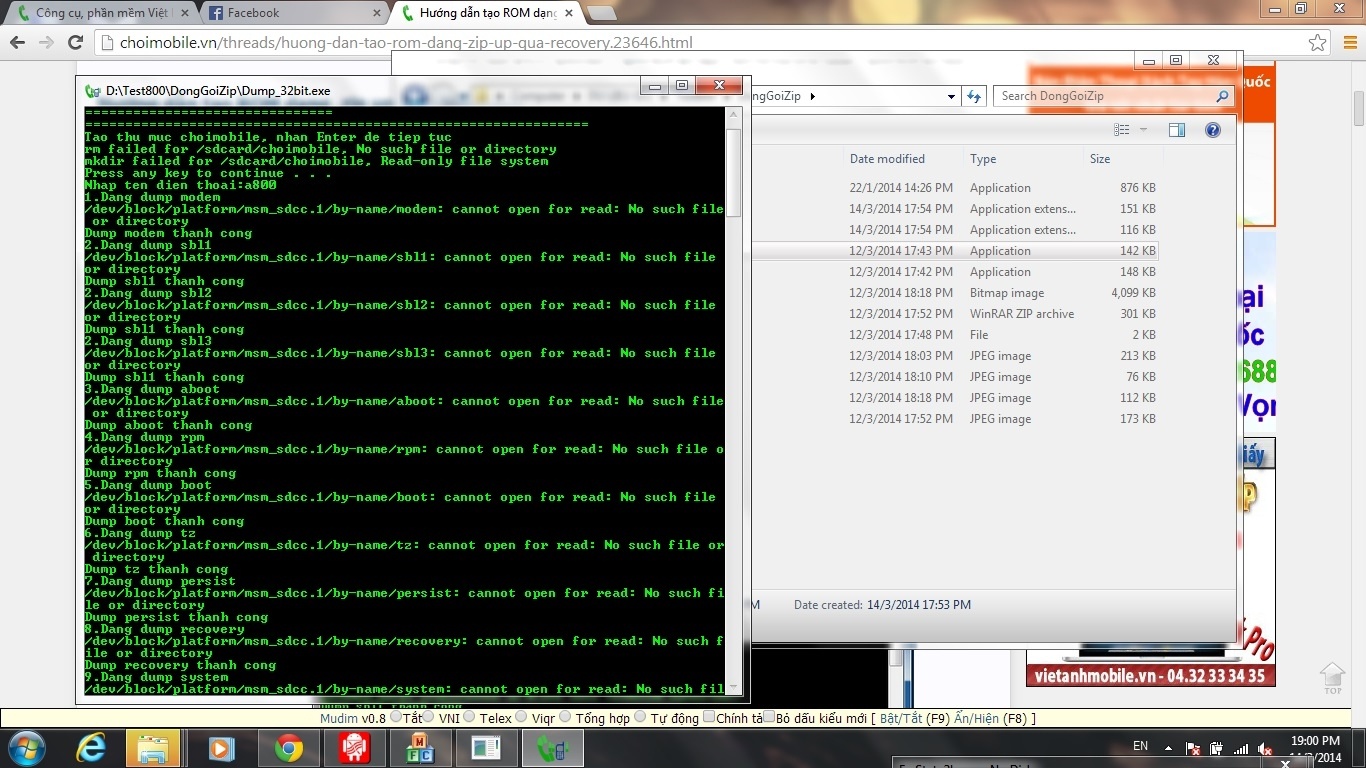Show hidden system tray icons arrow
Viewport: 1366px width, 768px height.
(1168, 748)
